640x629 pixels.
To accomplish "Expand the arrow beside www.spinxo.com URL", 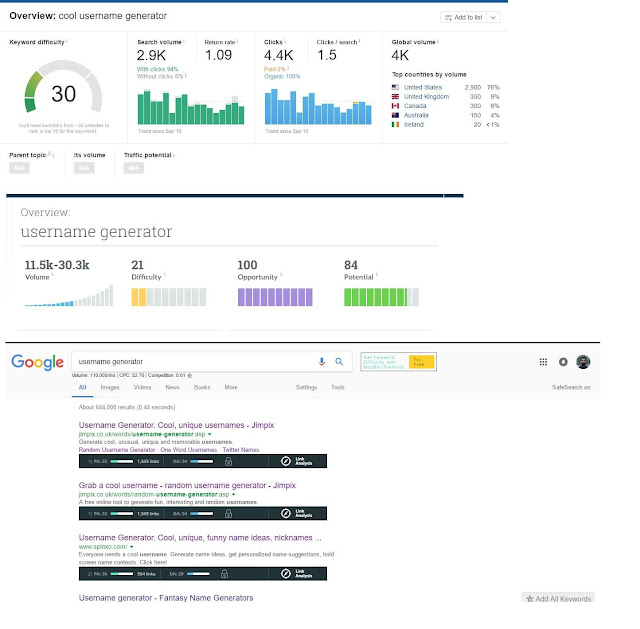I will click(x=132, y=547).
